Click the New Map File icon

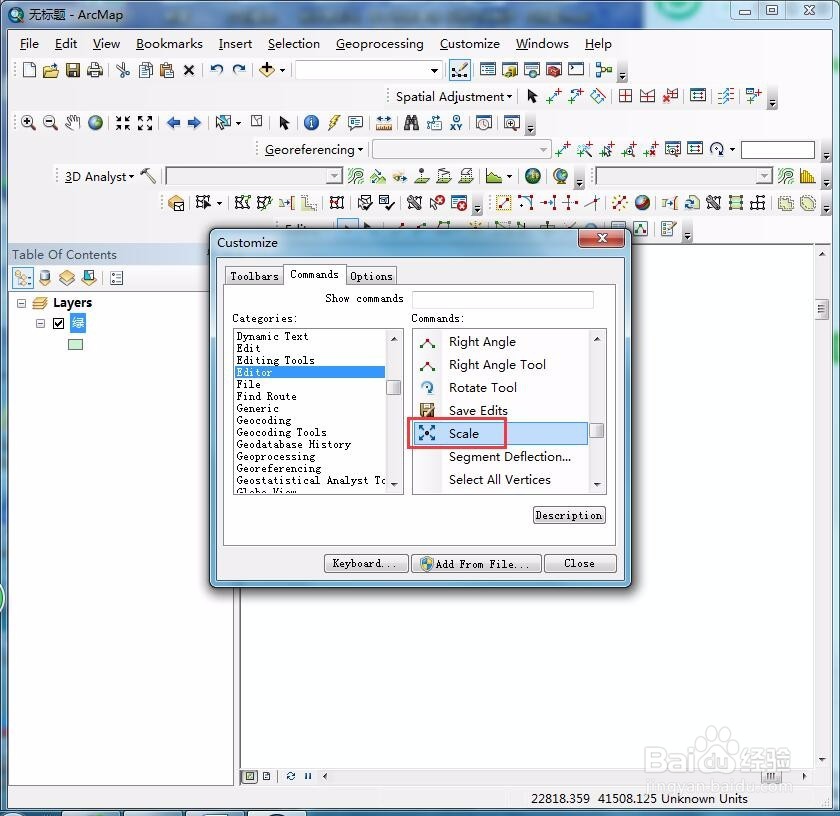(29, 70)
